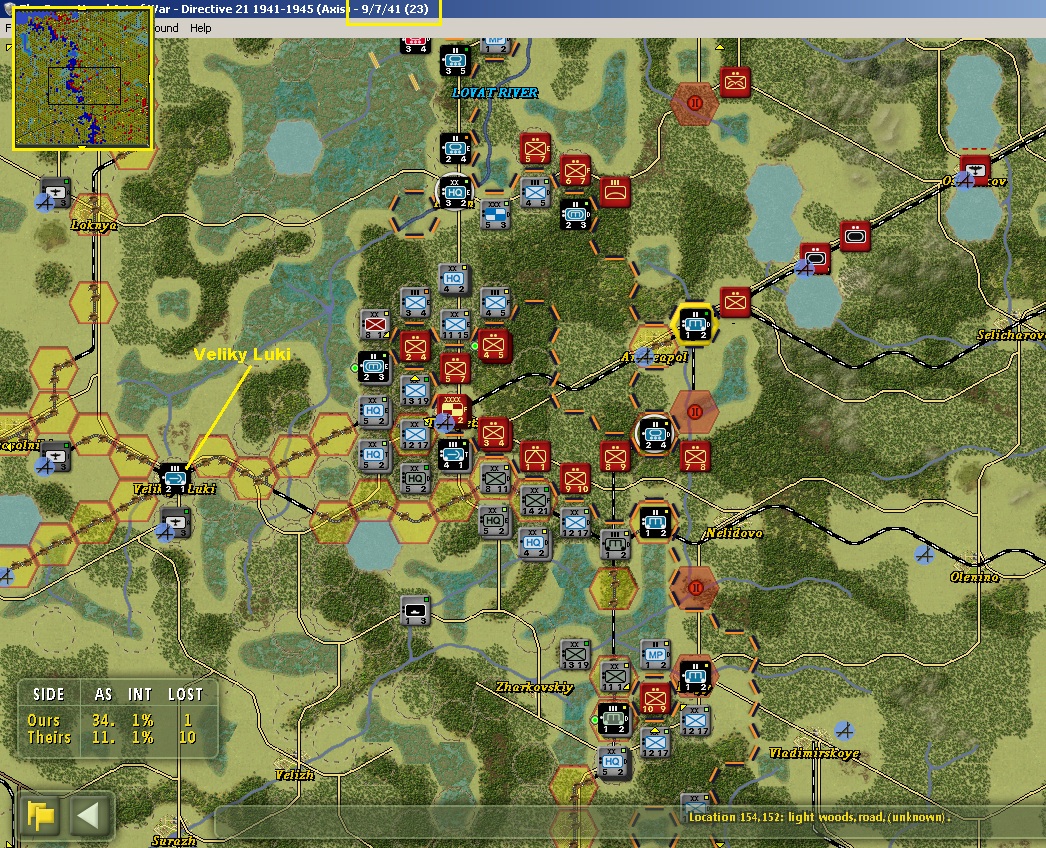The image size is (1046, 848).
Task: Select the black unit marked 2 4 below Lovat River label
Action: [x=455, y=148]
